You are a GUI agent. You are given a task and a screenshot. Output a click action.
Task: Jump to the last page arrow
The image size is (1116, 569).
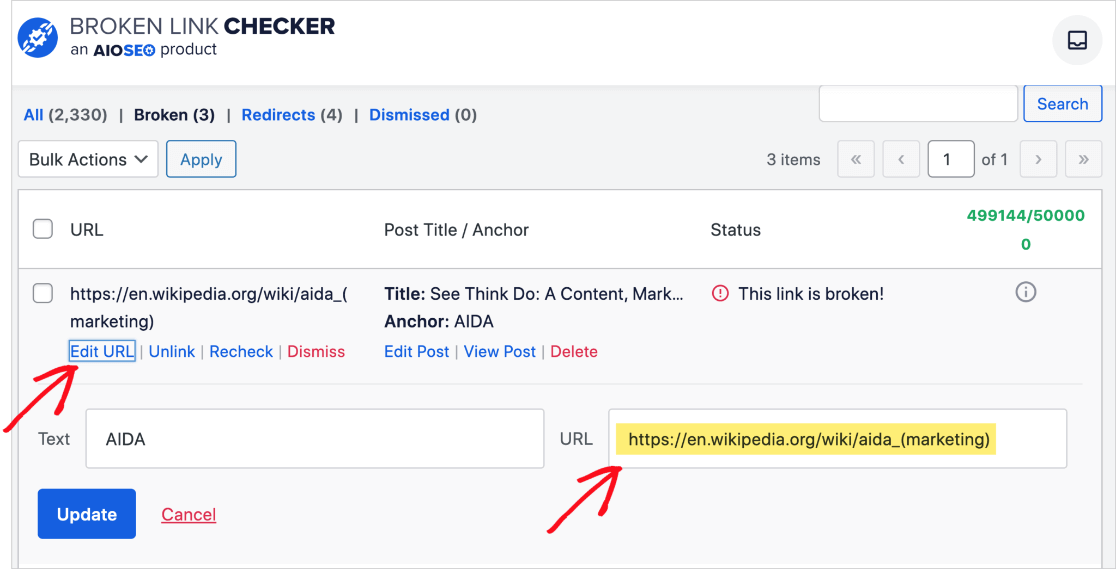coord(1083,159)
